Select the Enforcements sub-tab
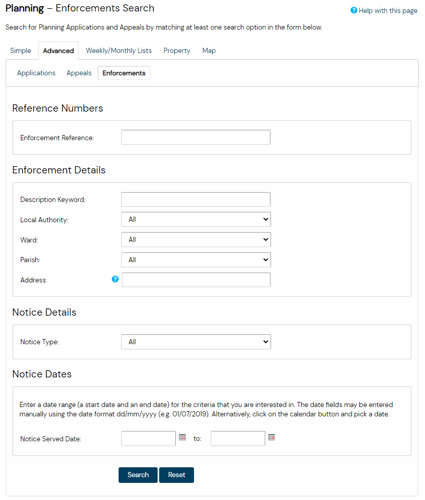Image resolution: width=425 pixels, height=500 pixels. click(x=124, y=73)
